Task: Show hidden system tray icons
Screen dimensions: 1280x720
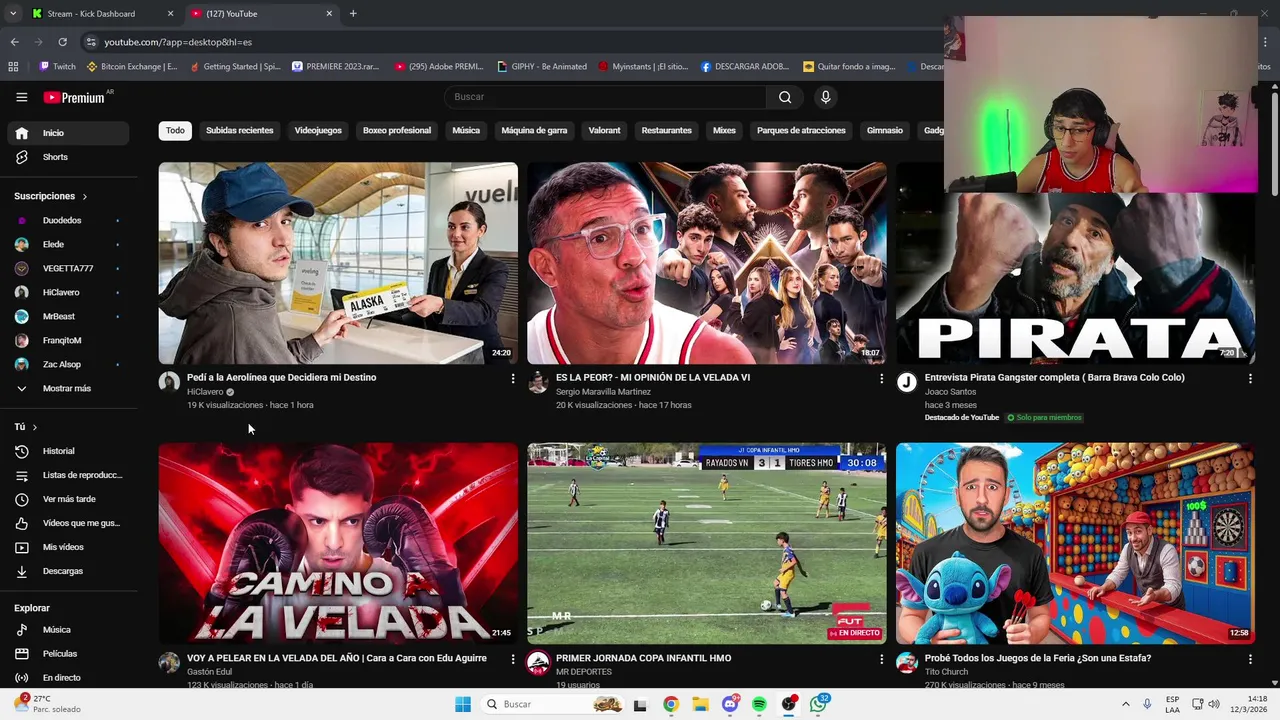Action: pyautogui.click(x=1125, y=704)
